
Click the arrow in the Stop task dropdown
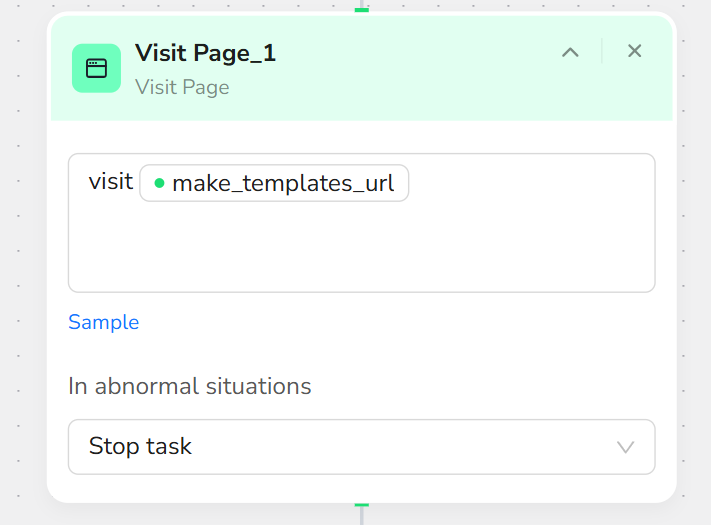(x=625, y=447)
